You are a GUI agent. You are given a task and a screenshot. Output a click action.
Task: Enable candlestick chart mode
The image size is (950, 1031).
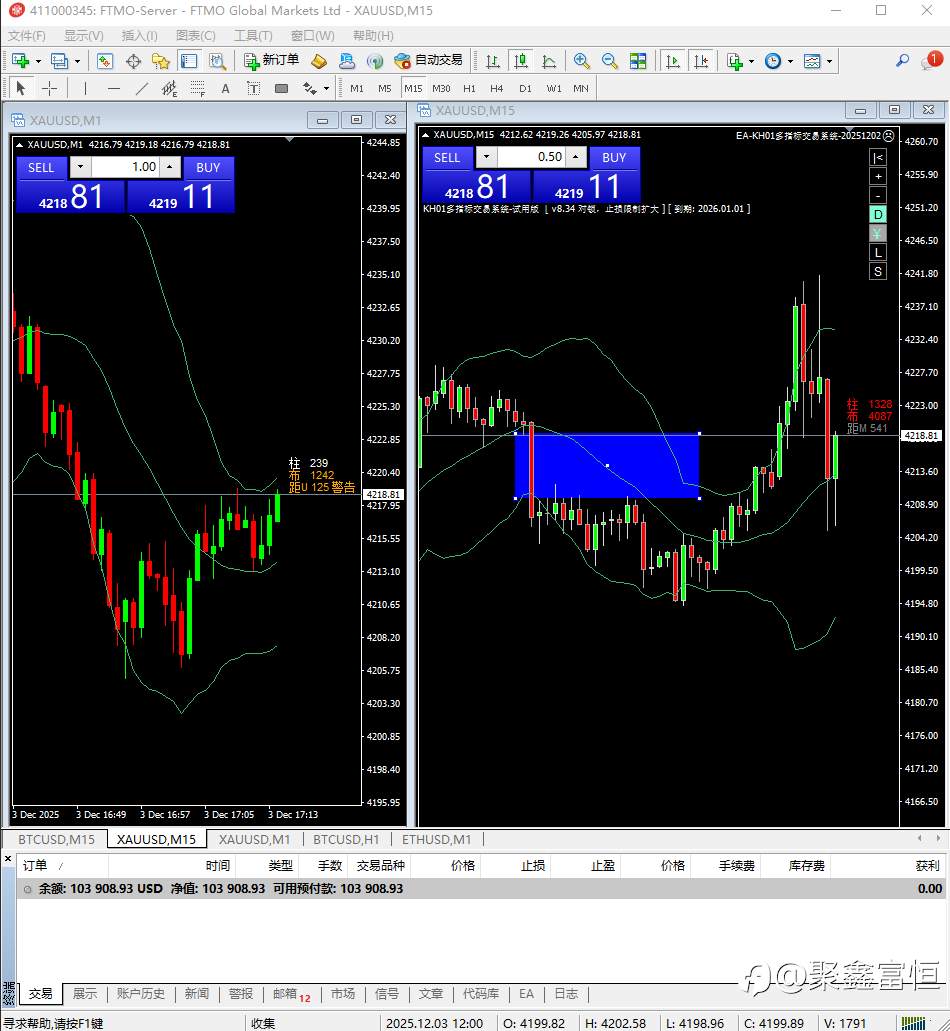tap(521, 61)
